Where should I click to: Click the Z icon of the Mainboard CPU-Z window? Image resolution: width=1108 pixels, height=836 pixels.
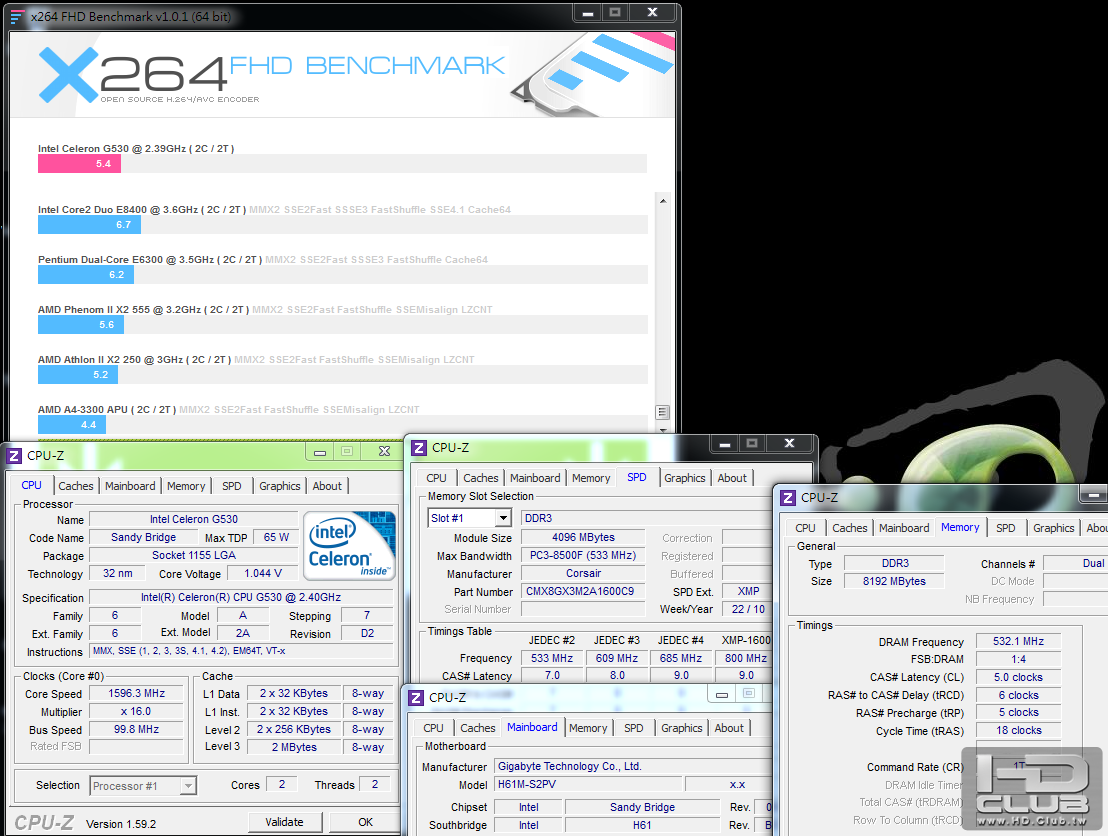[417, 697]
